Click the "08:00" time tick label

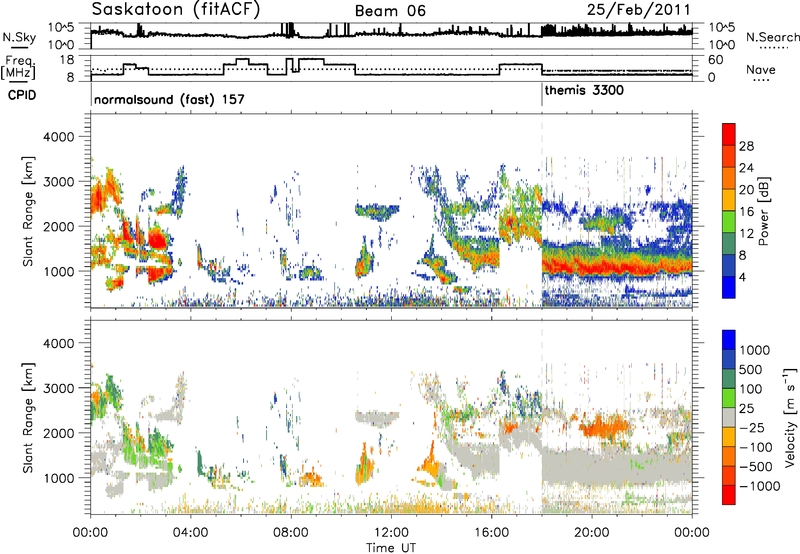click(x=290, y=533)
